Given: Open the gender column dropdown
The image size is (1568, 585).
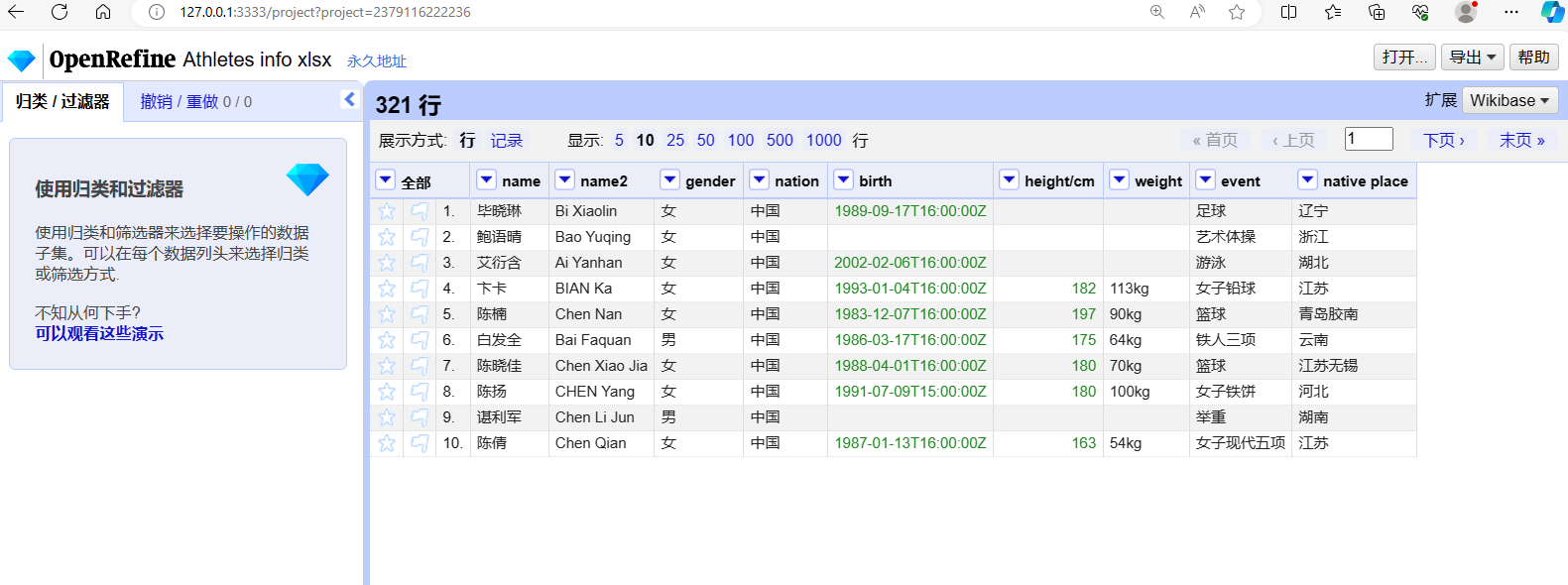Looking at the screenshot, I should tap(669, 179).
